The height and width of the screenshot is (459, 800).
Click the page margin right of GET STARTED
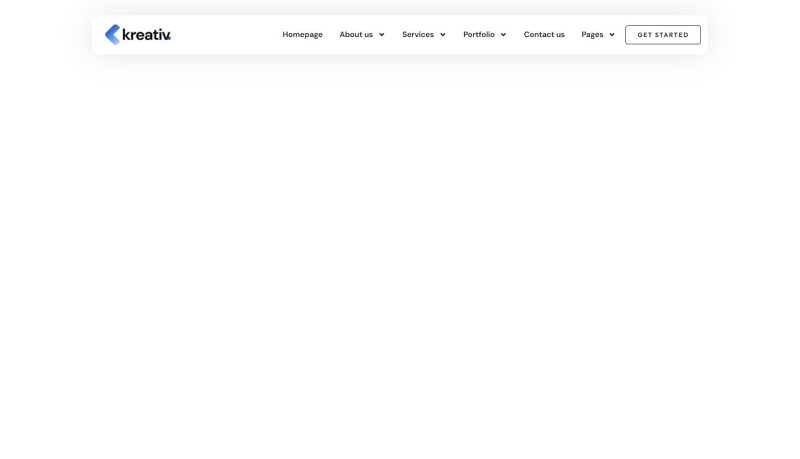755,35
